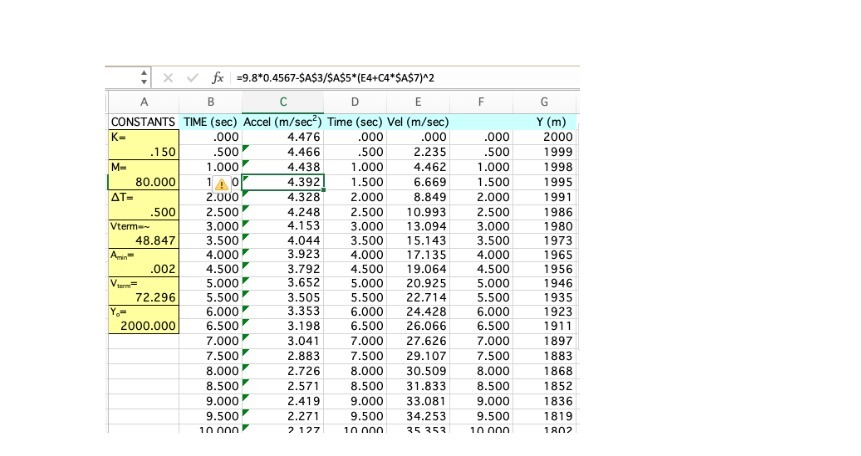Select the Y cell showing 1973
Viewport: 861px width, 456px height.
coord(544,241)
